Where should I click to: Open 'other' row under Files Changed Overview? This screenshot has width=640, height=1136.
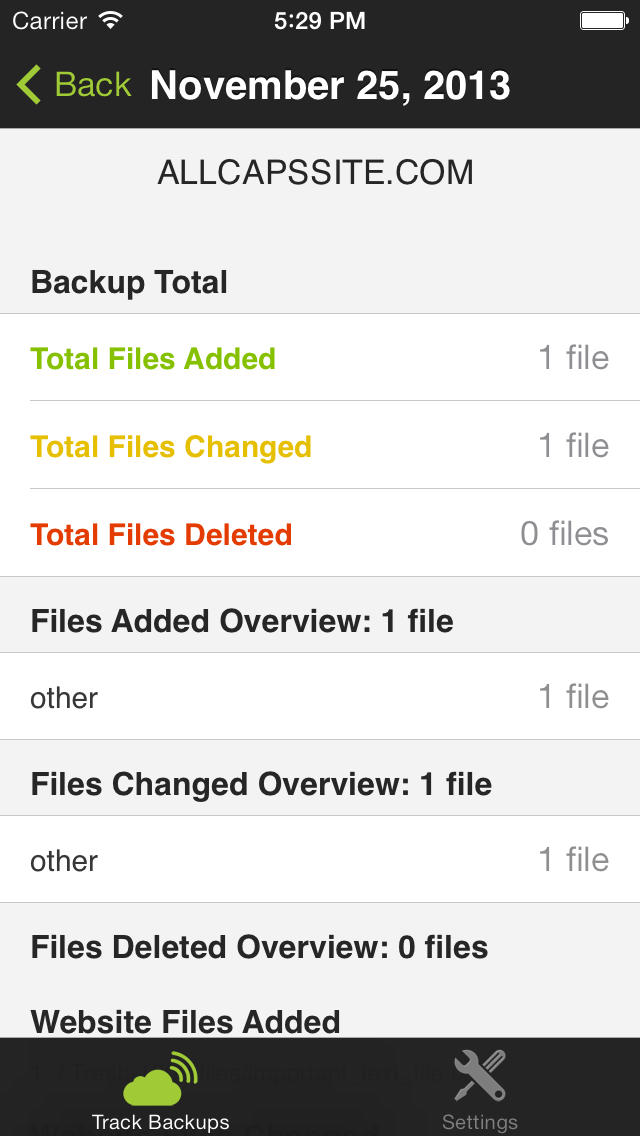[x=320, y=859]
